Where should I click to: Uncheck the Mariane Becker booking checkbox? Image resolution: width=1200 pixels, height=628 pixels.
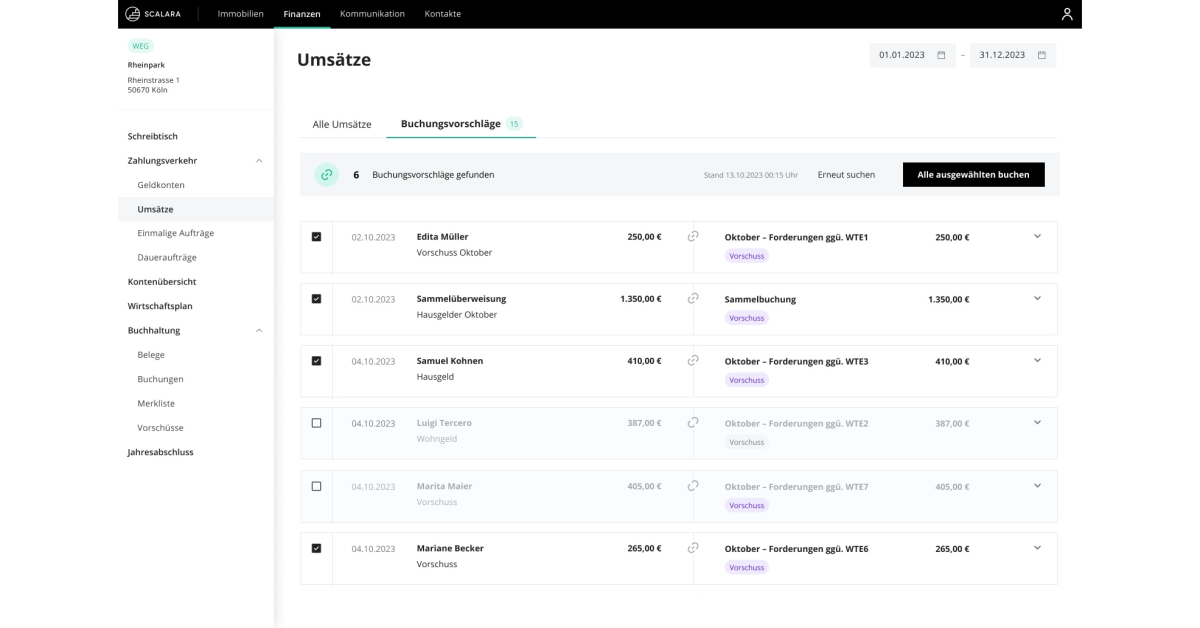[x=316, y=548]
